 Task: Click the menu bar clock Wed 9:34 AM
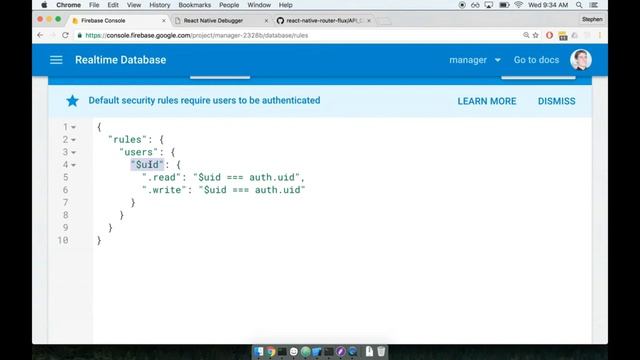(548, 5)
